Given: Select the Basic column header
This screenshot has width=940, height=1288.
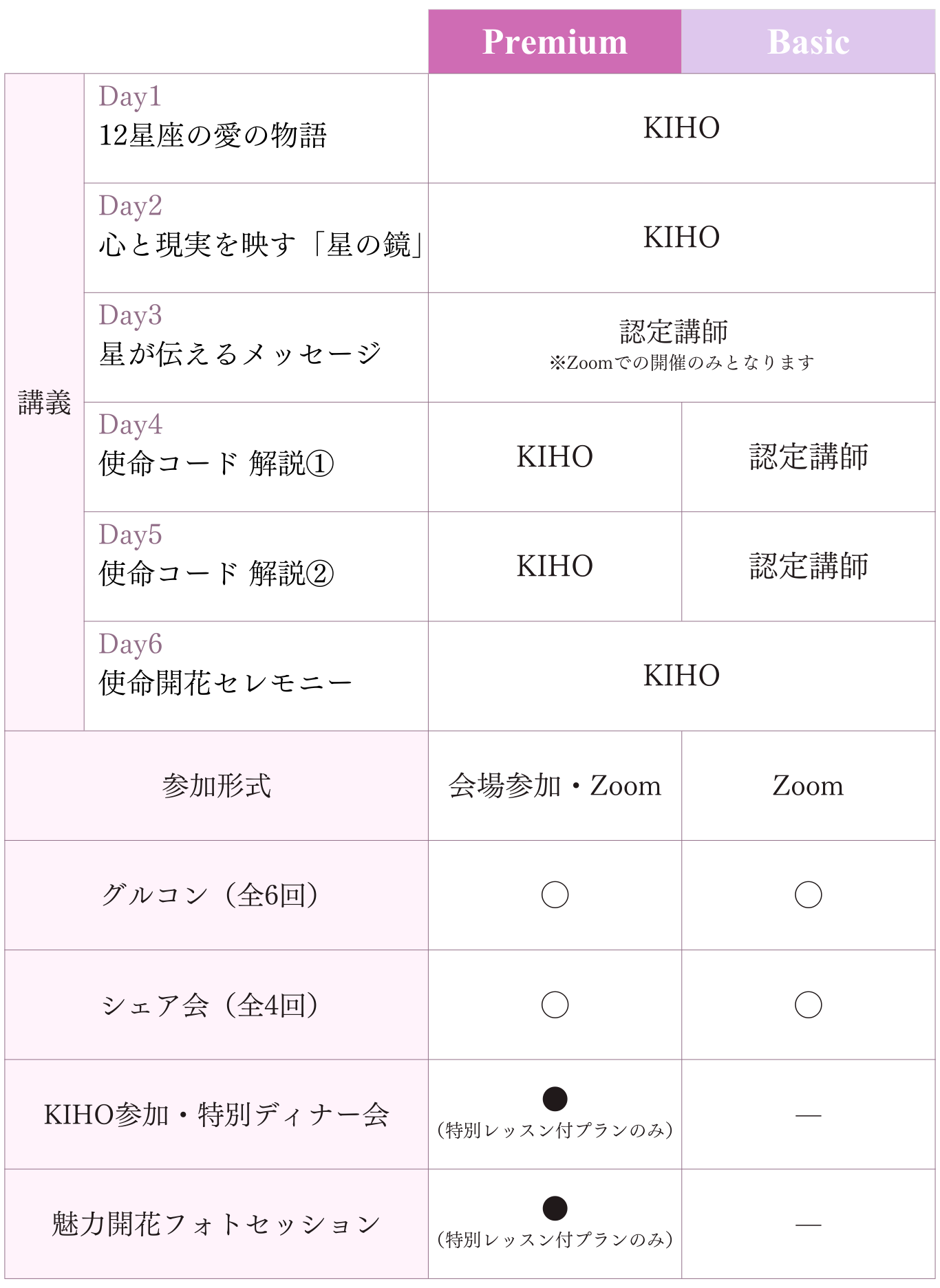Looking at the screenshot, I should (x=808, y=42).
